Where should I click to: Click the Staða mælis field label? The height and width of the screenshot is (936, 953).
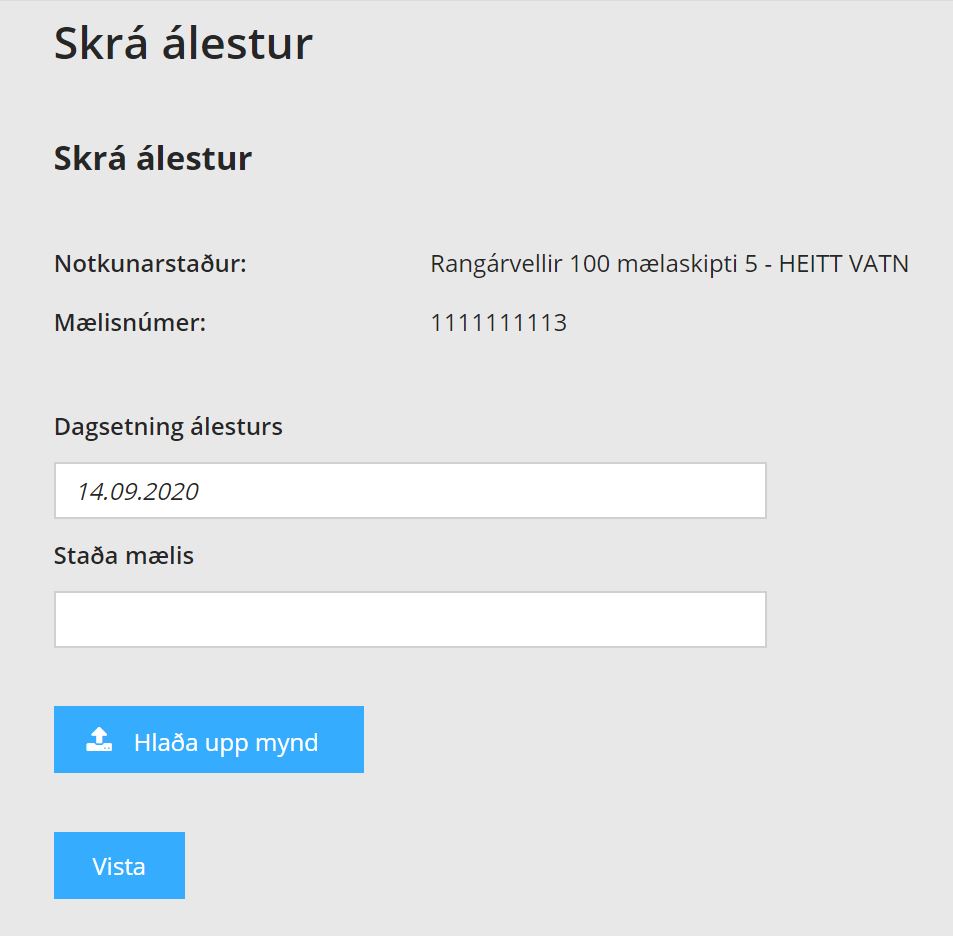(x=124, y=556)
